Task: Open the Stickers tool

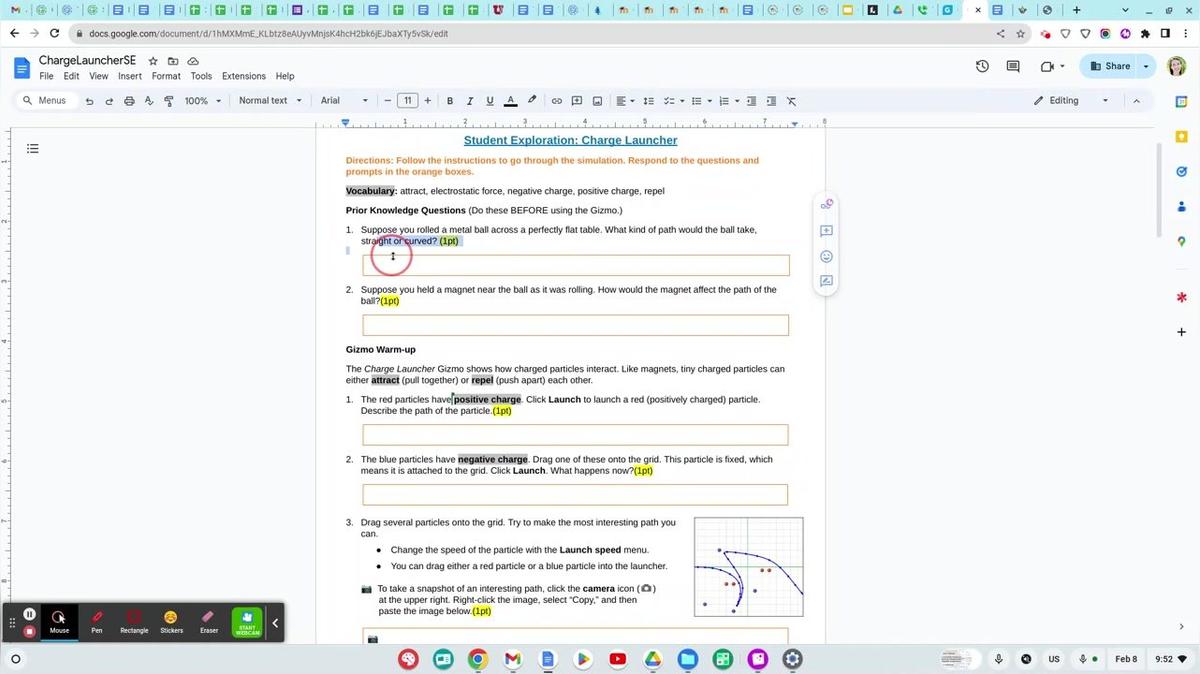Action: pyautogui.click(x=171, y=621)
